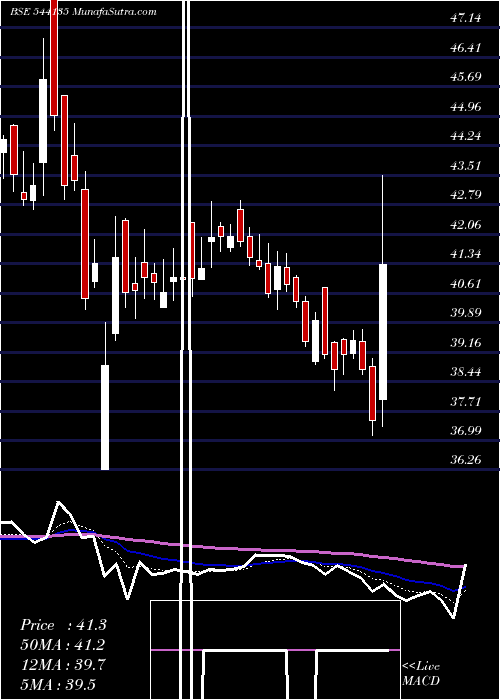Click the long white candle bottoming at 36.26
The height and width of the screenshot is (700, 500).
click(105, 417)
